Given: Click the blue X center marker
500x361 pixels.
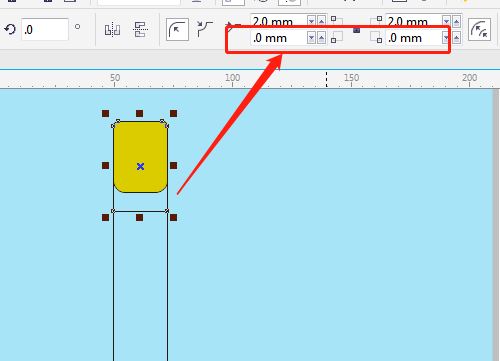Looking at the screenshot, I should click(140, 166).
